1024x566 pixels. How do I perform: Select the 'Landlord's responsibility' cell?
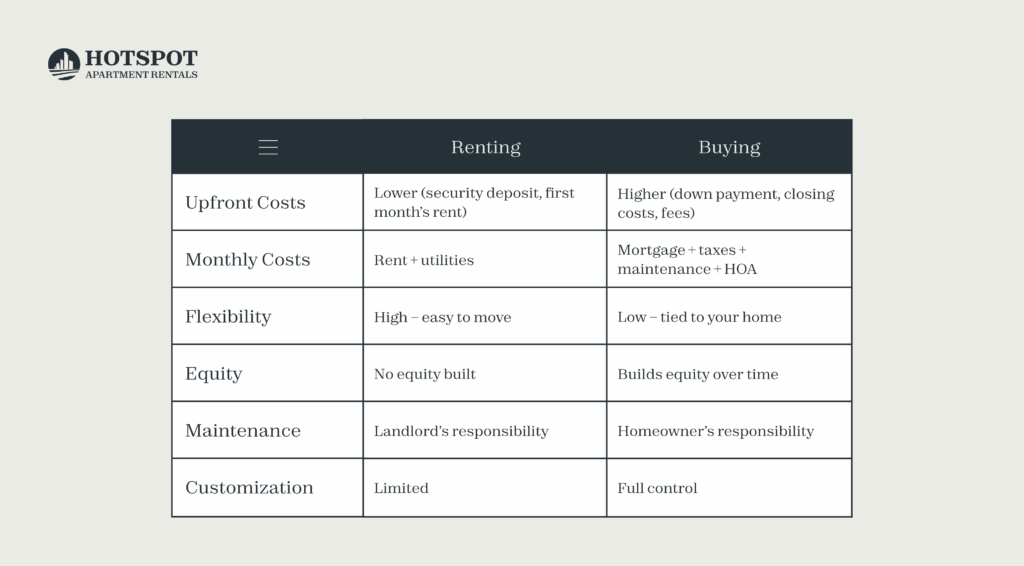[x=485, y=430]
